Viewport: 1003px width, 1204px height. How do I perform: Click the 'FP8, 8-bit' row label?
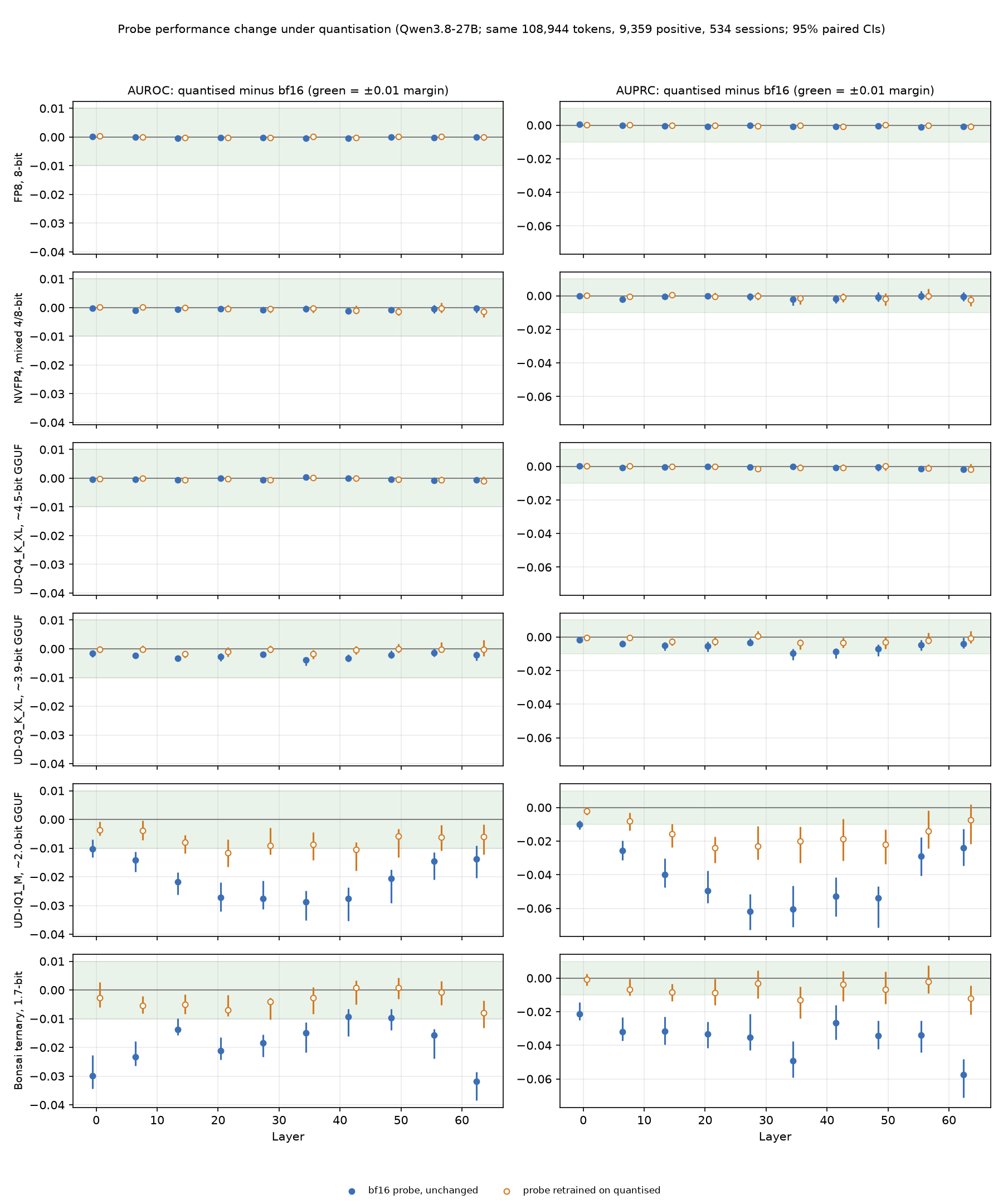click(18, 177)
